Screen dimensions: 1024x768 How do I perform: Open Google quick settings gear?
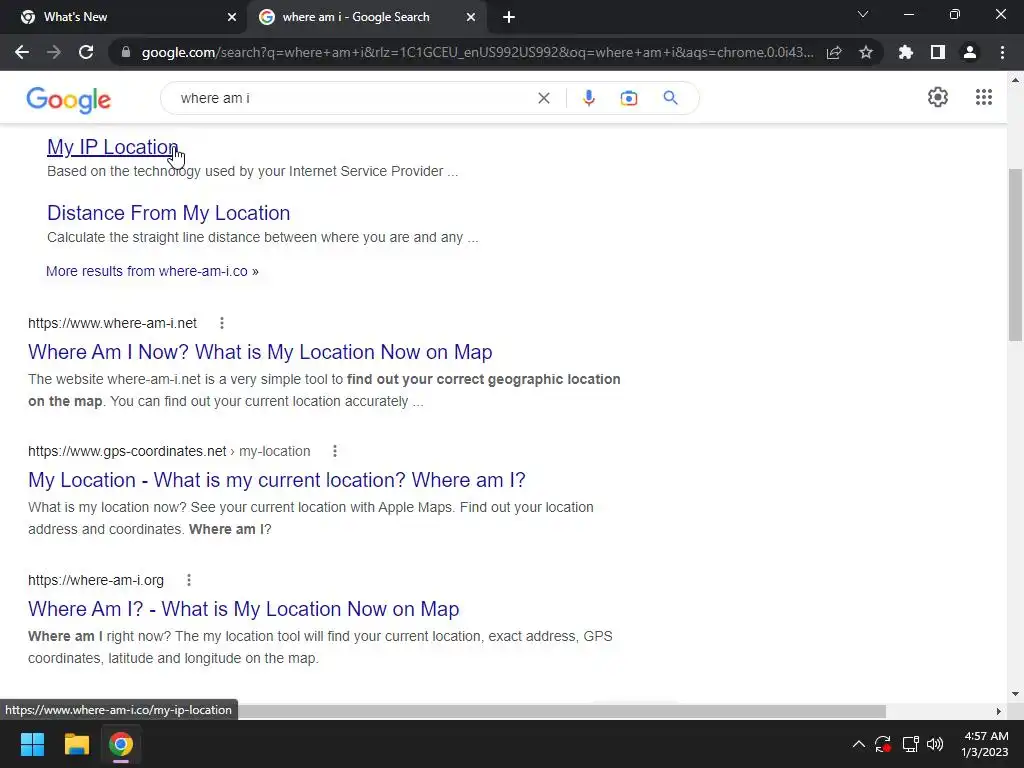[x=938, y=97]
